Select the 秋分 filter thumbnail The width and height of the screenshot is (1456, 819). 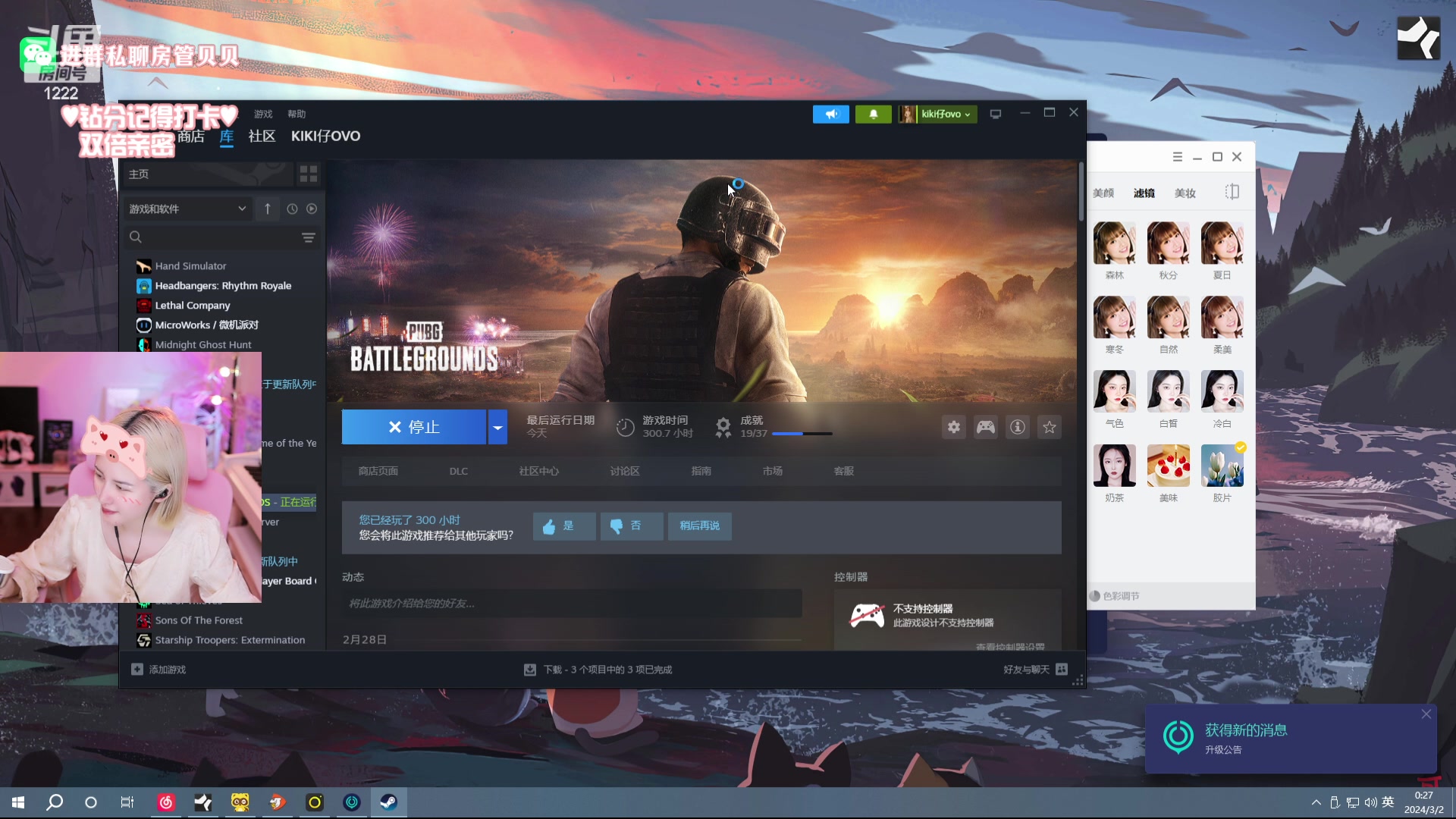(1169, 243)
